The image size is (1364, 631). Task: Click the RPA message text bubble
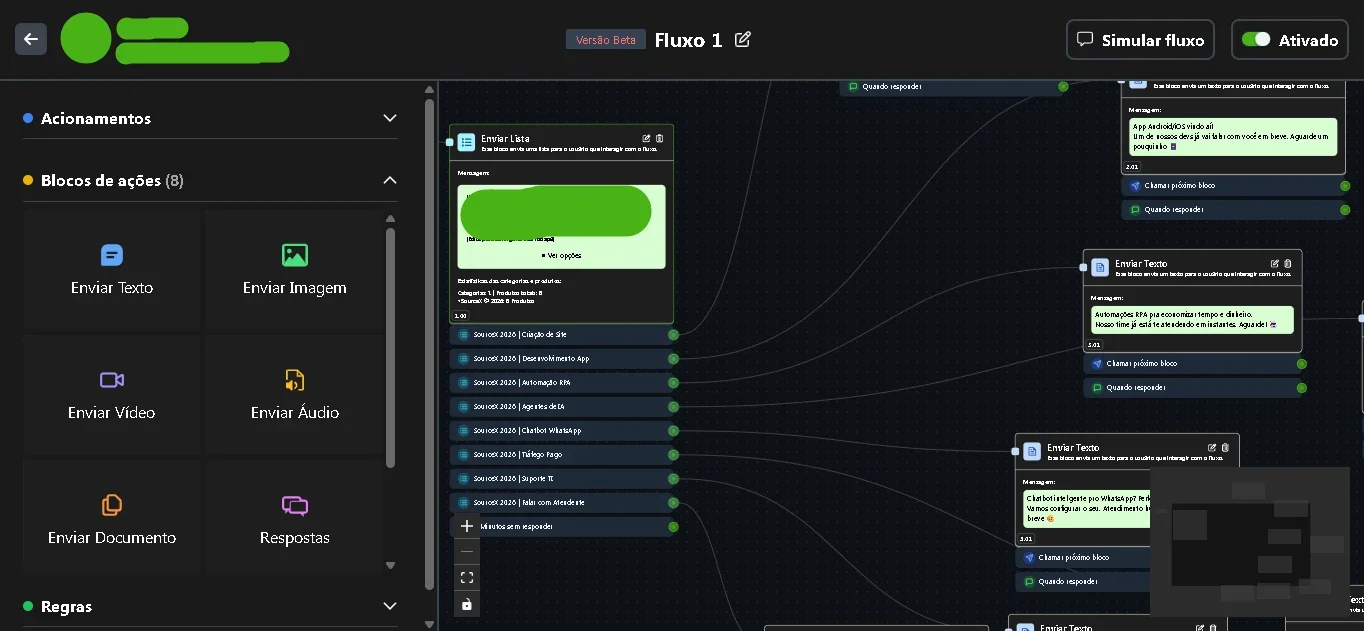coord(1193,320)
